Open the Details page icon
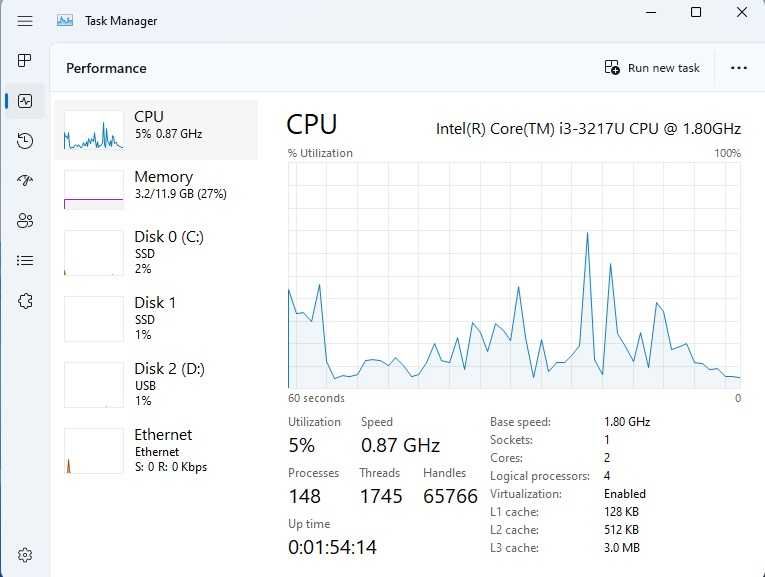The height and width of the screenshot is (577, 765). coord(25,261)
